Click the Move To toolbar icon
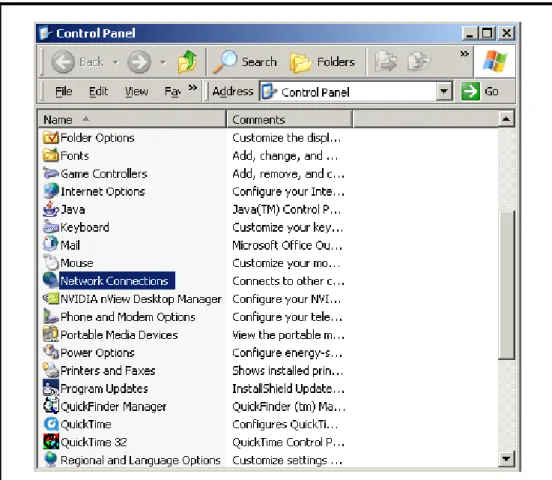 click(x=386, y=62)
